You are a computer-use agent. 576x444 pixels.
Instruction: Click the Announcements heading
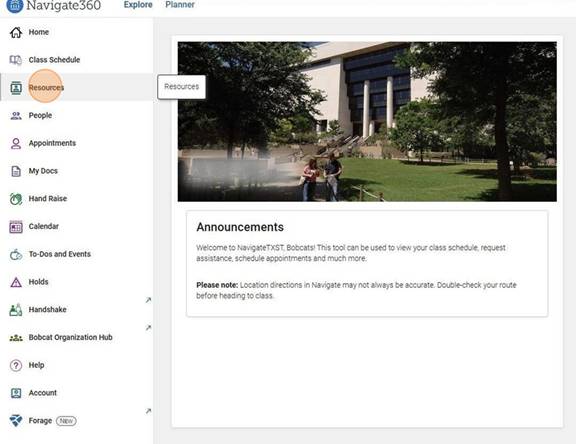click(240, 227)
